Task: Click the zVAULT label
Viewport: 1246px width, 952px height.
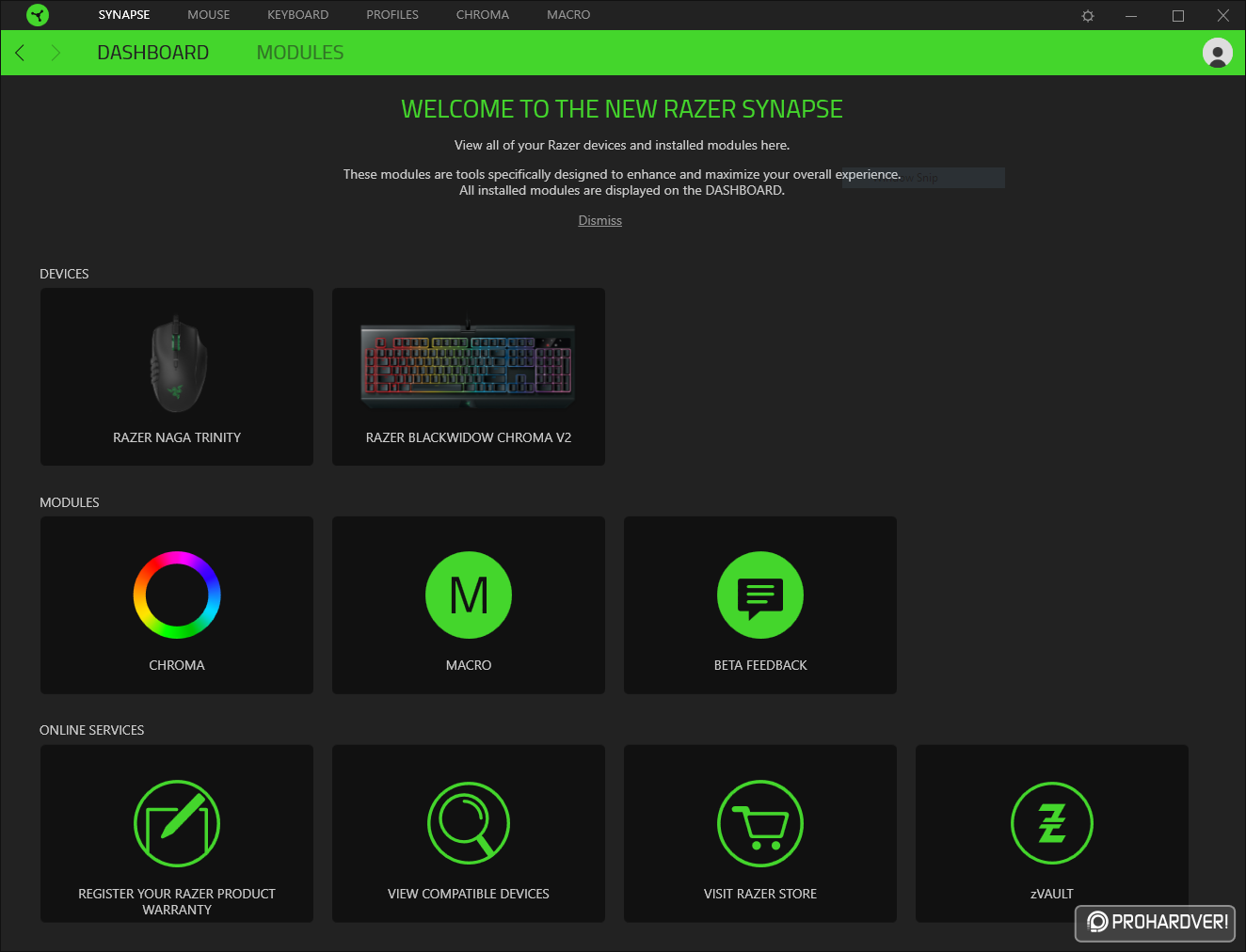Action: click(1052, 894)
